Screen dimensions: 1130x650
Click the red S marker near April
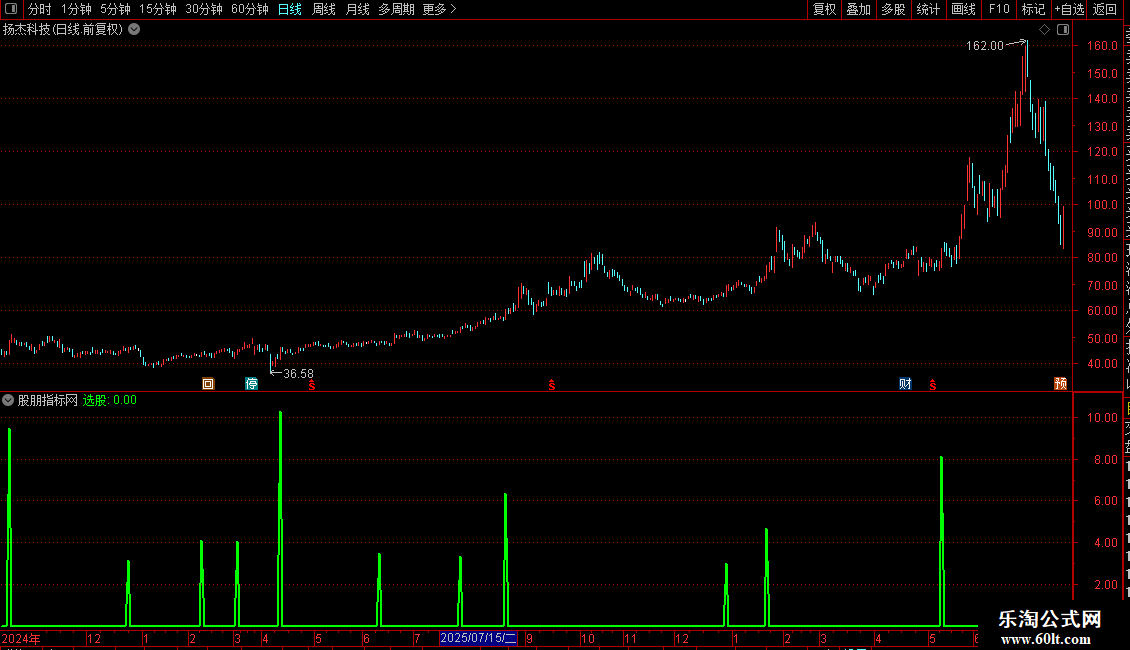[312, 385]
